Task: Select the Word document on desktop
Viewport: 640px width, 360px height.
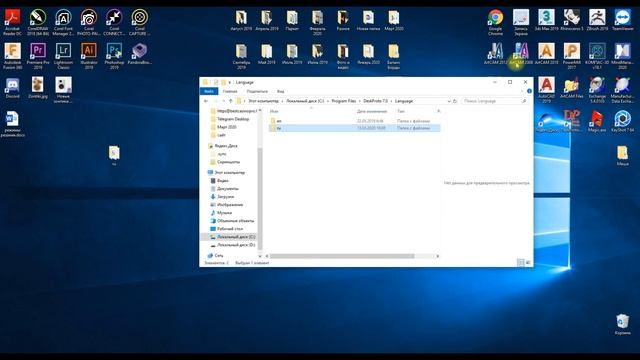Action: tap(13, 124)
